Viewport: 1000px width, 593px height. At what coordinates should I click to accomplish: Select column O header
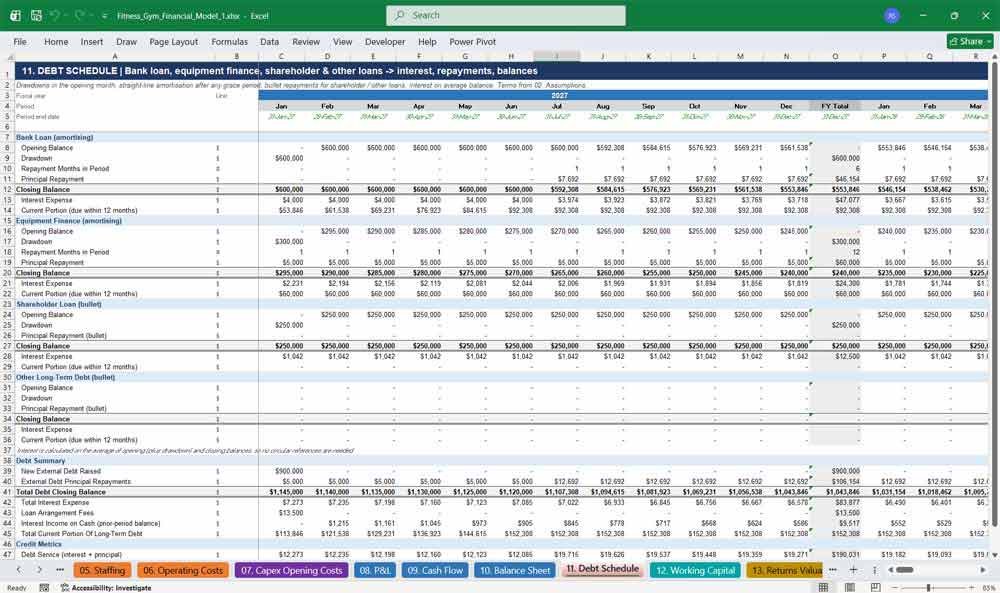[835, 56]
